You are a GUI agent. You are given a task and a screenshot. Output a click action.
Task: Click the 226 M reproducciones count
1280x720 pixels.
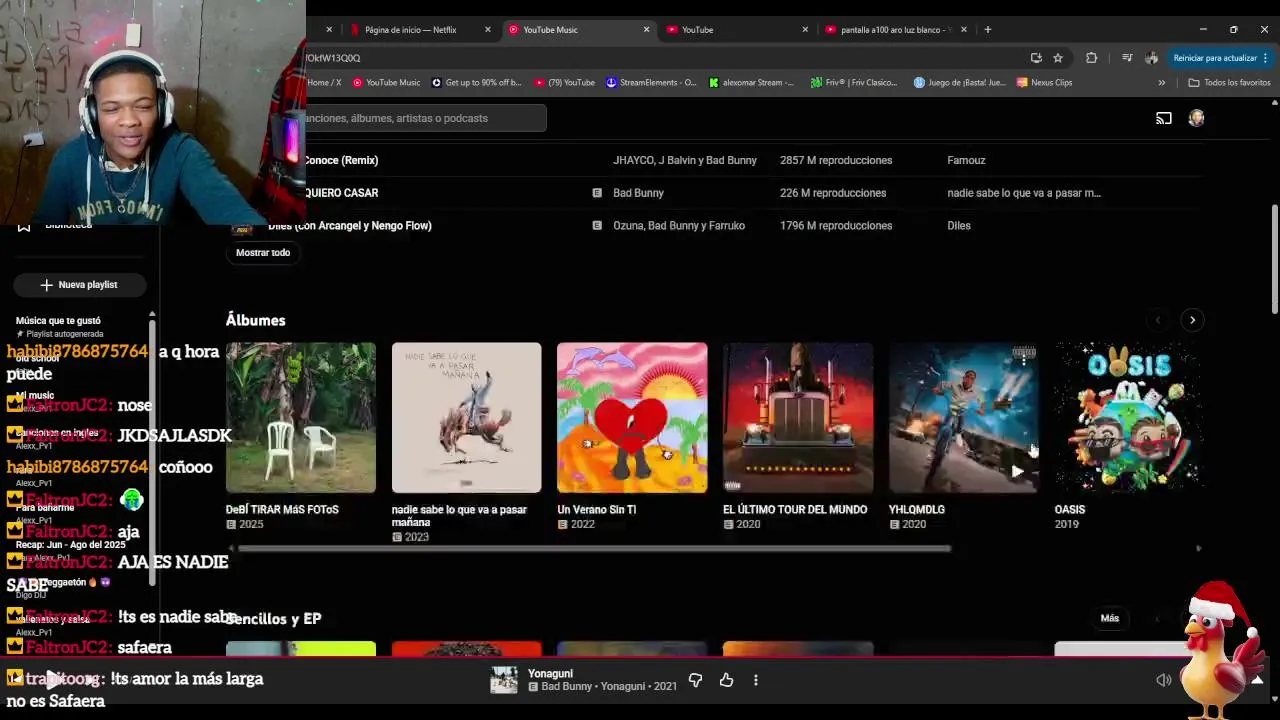[x=833, y=193]
